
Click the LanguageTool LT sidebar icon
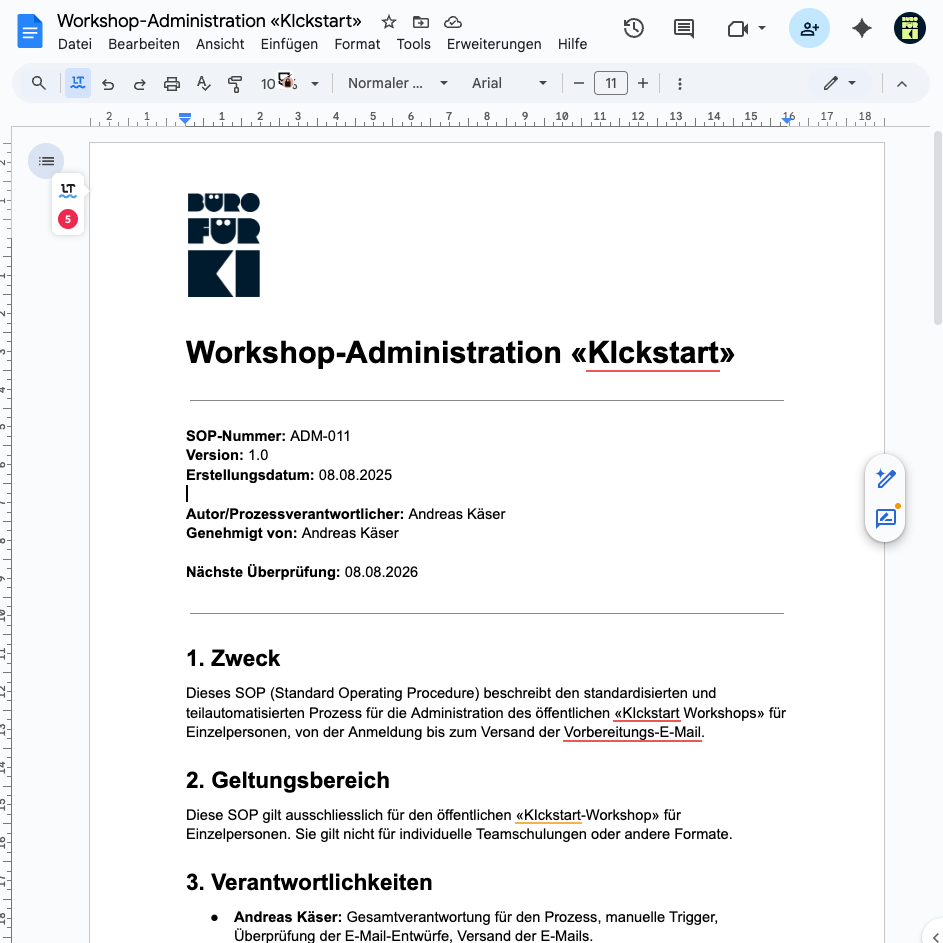pyautogui.click(x=67, y=190)
